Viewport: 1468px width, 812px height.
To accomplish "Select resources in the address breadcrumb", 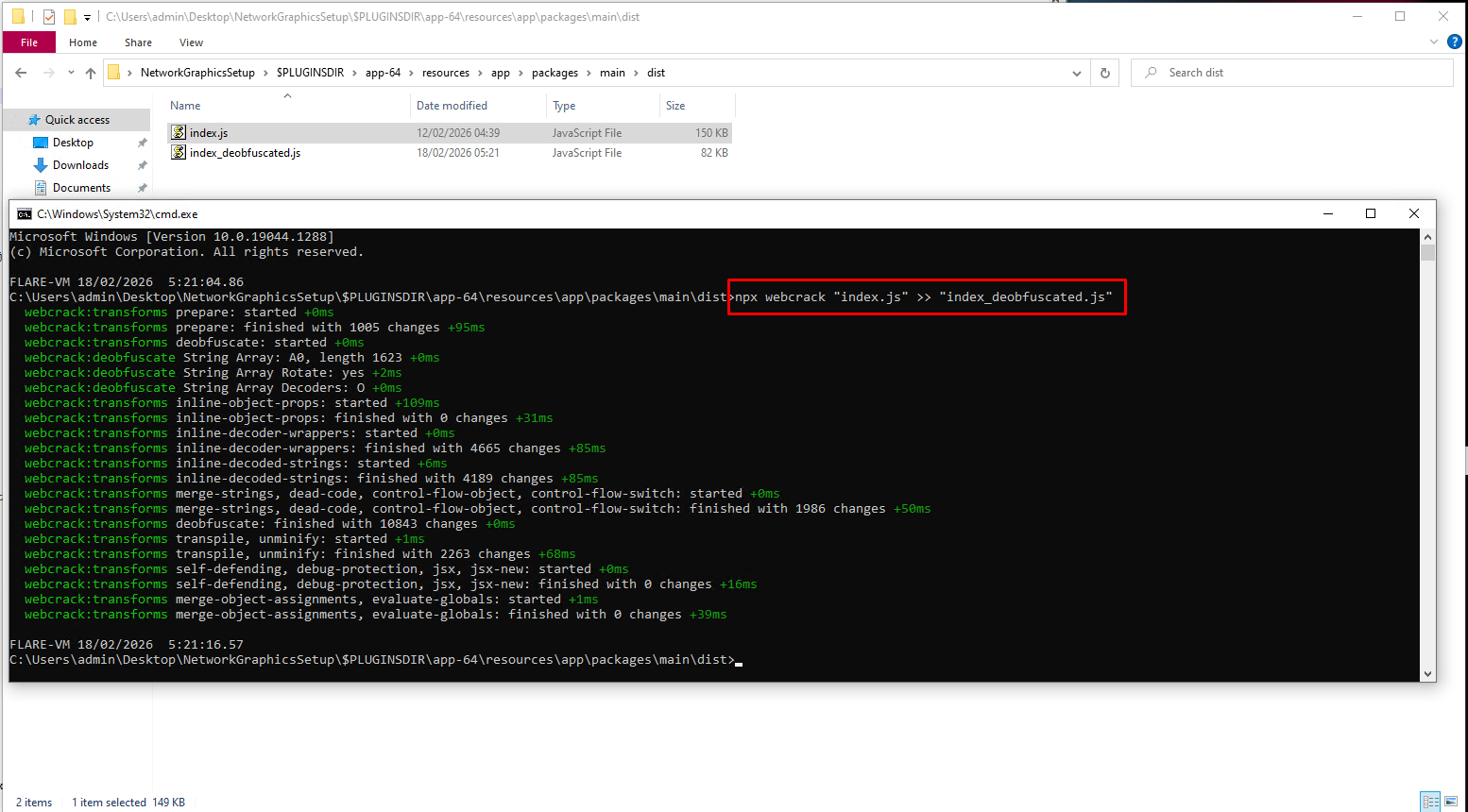I will tap(446, 73).
